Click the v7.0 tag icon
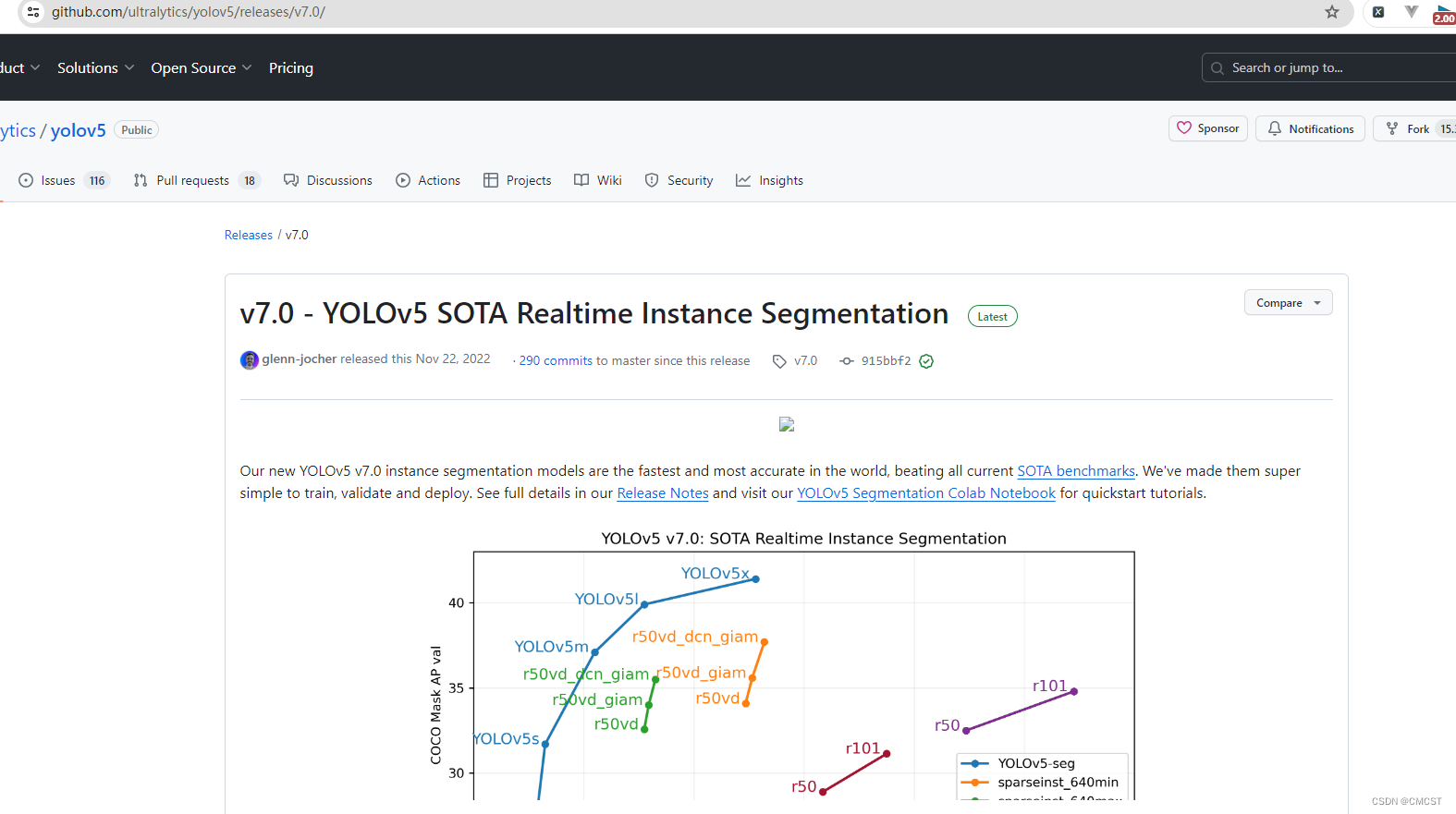This screenshot has width=1456, height=814. tap(779, 361)
